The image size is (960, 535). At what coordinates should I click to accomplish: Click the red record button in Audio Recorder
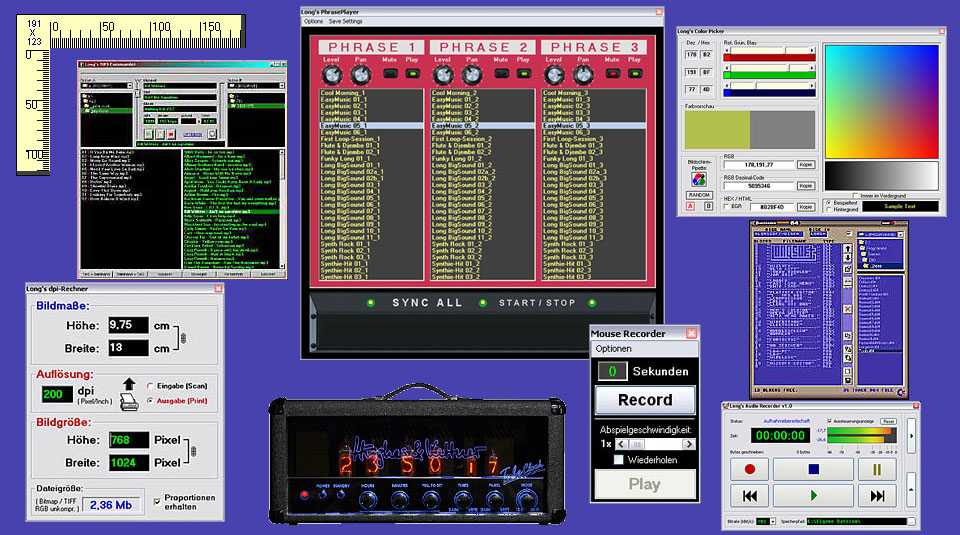pyautogui.click(x=749, y=468)
